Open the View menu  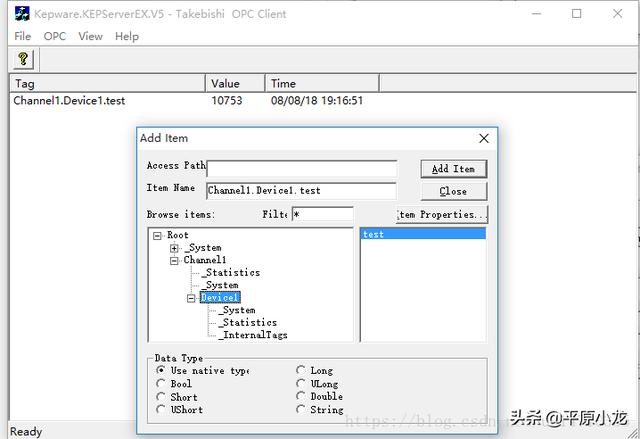pos(90,36)
